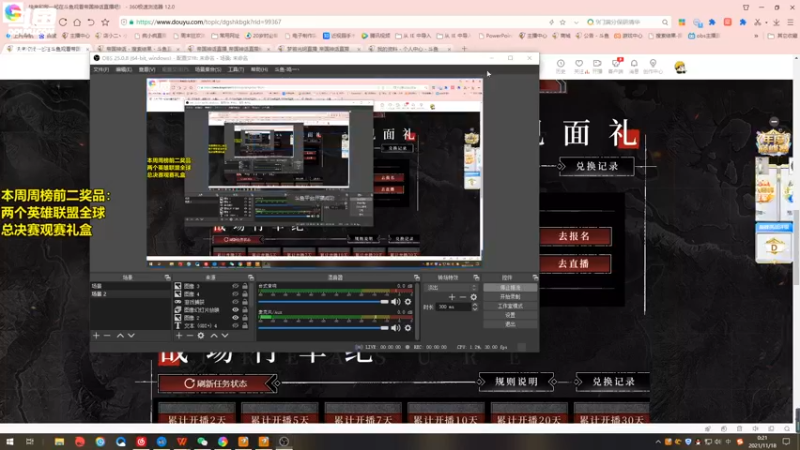Screen dimensions: 800x450
Task: Add a scene transition with plus icon
Action: pyautogui.click(x=452, y=297)
